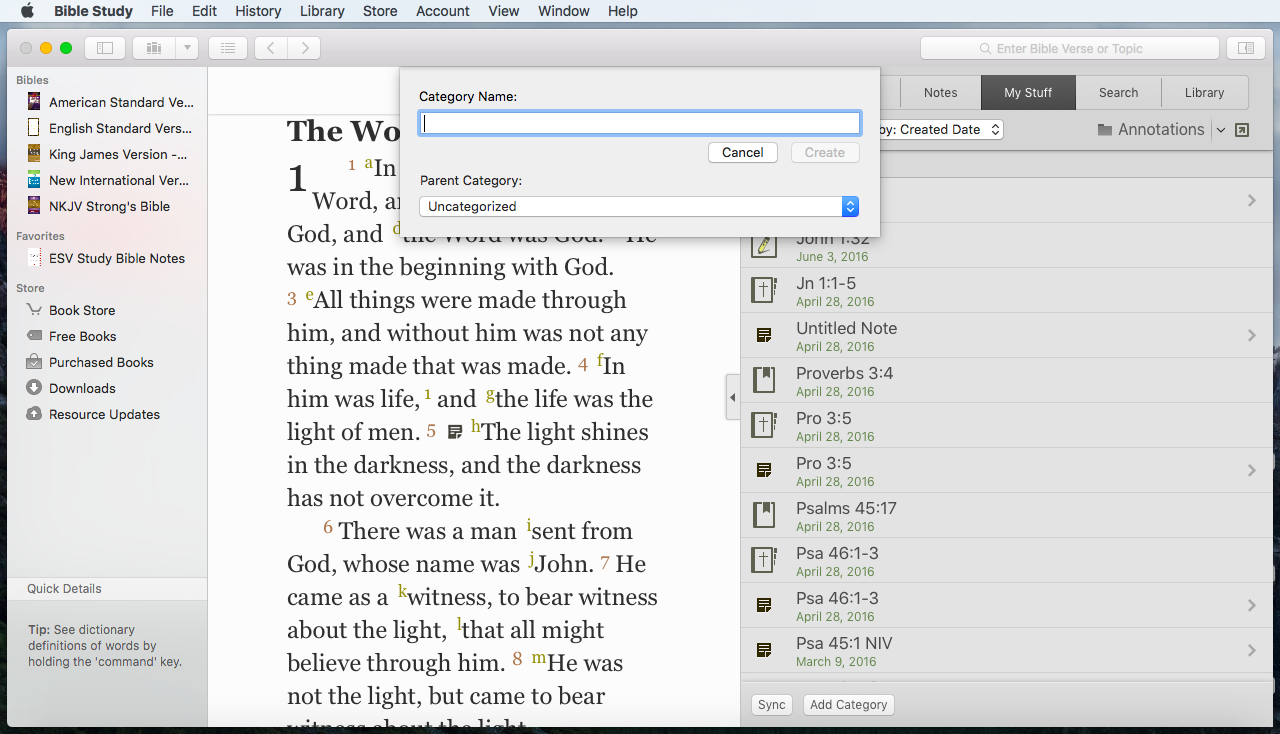Open the Library menu in menu bar
This screenshot has width=1280, height=734.
pos(322,11)
